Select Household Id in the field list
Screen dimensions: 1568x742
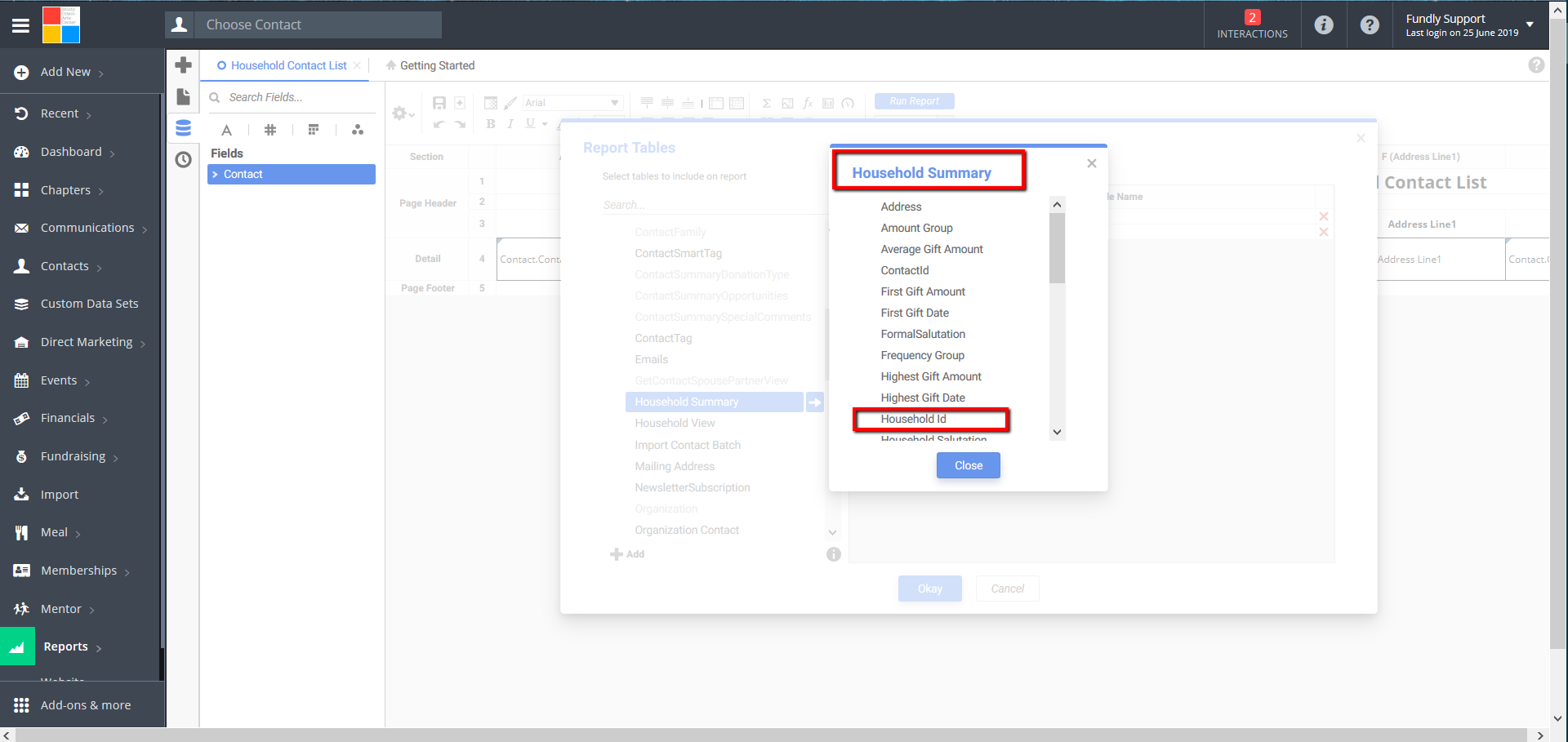pos(913,419)
